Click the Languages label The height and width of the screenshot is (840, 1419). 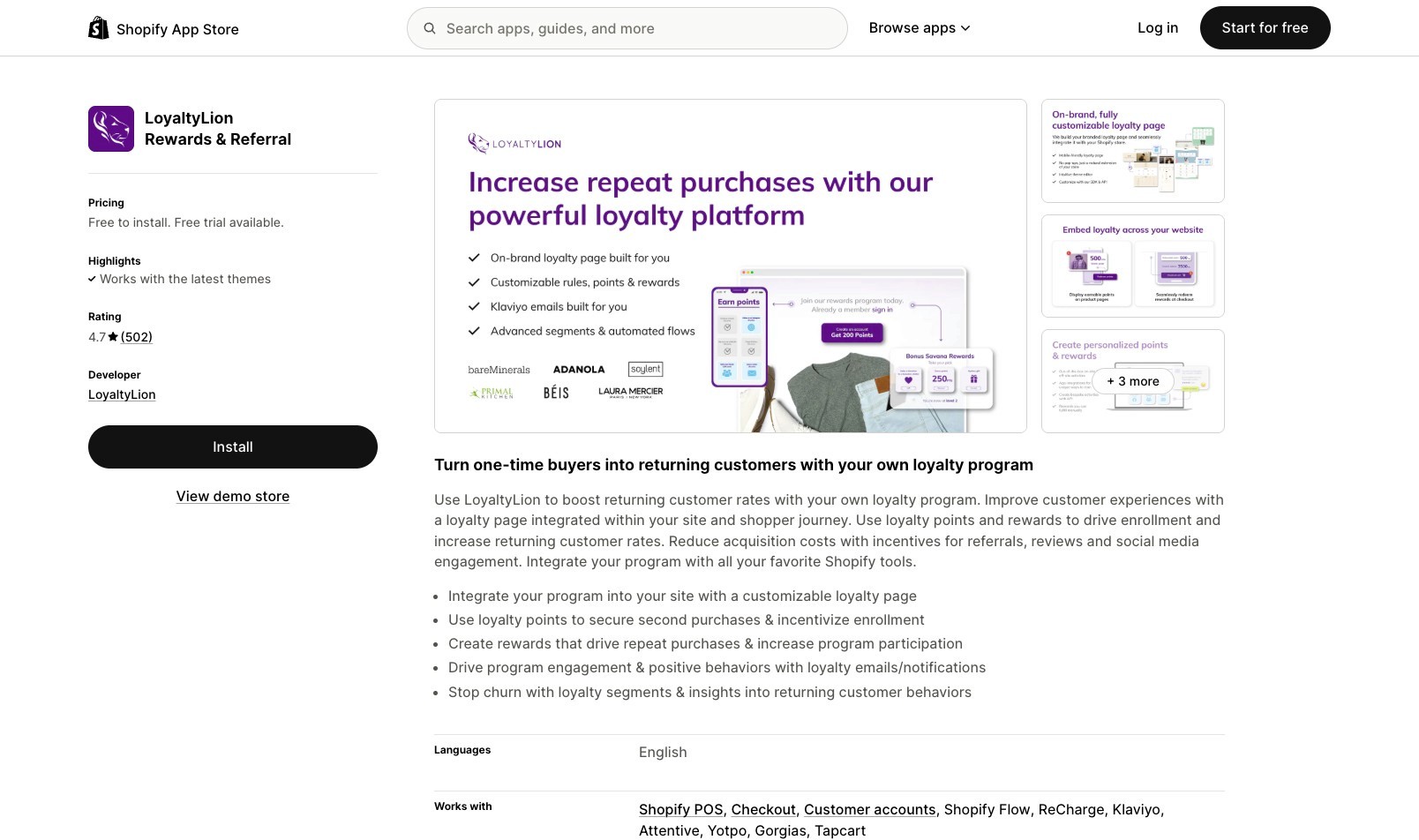click(x=462, y=750)
